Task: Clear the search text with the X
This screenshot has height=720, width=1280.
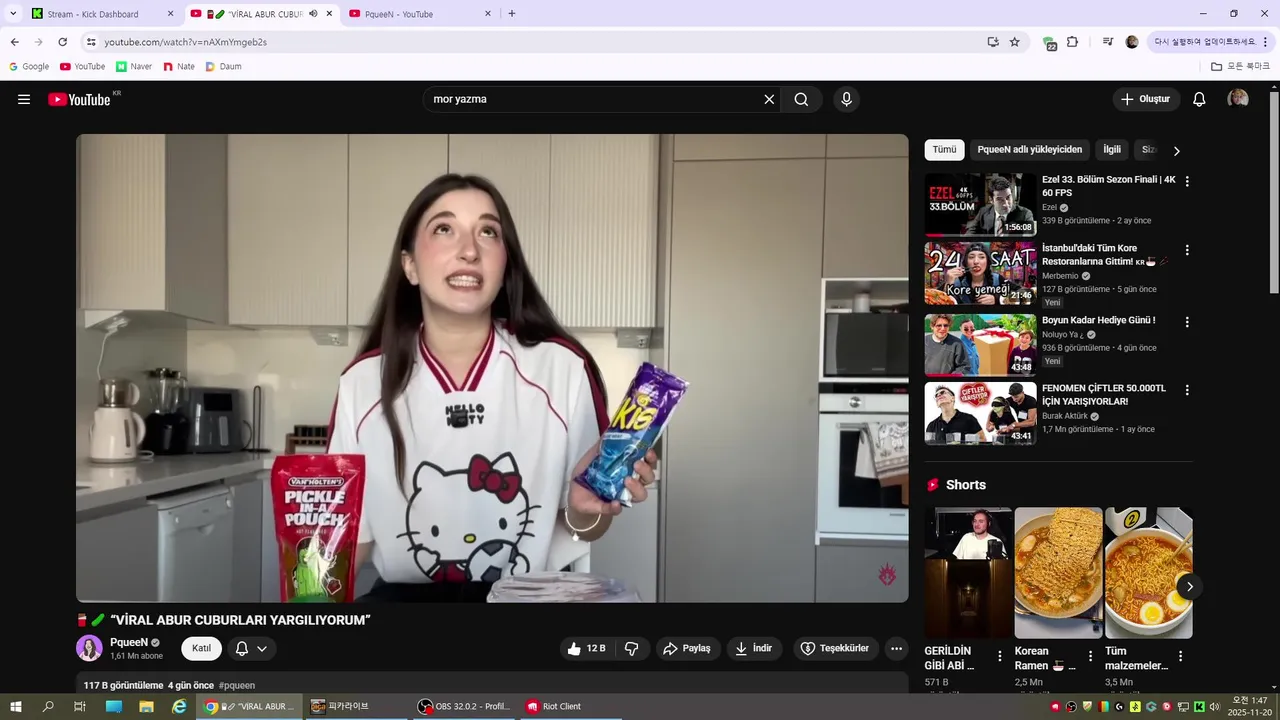Action: [x=769, y=99]
